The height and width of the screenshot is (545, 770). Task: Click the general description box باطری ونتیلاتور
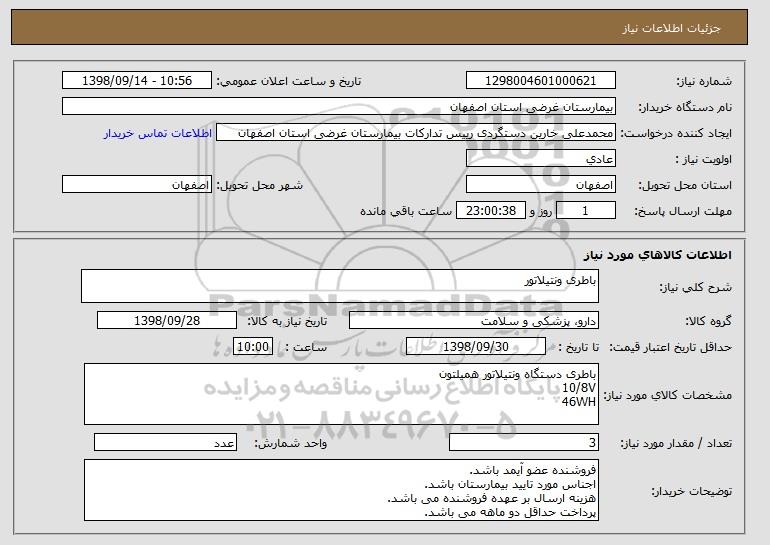[x=340, y=286]
